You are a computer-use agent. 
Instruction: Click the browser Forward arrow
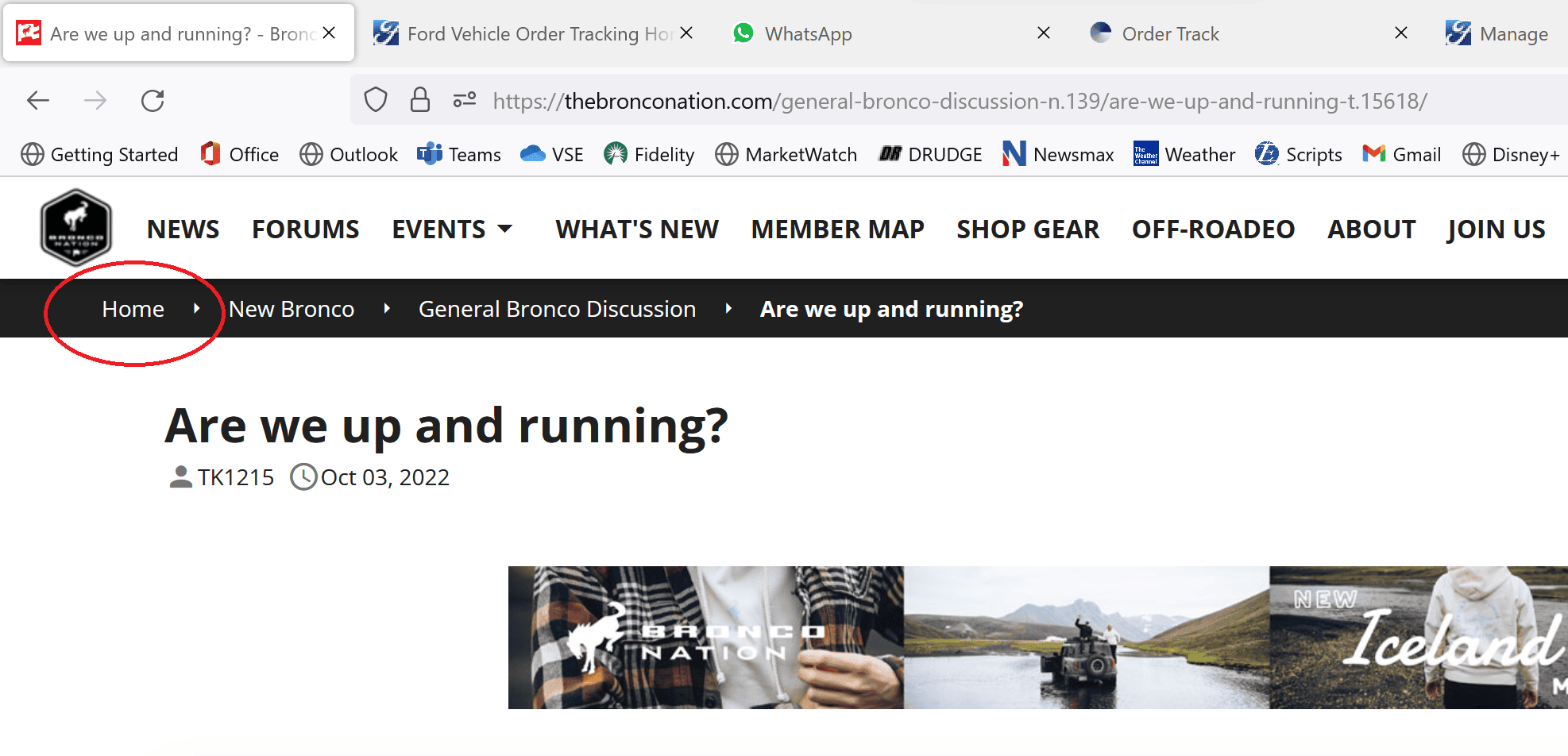pos(95,101)
